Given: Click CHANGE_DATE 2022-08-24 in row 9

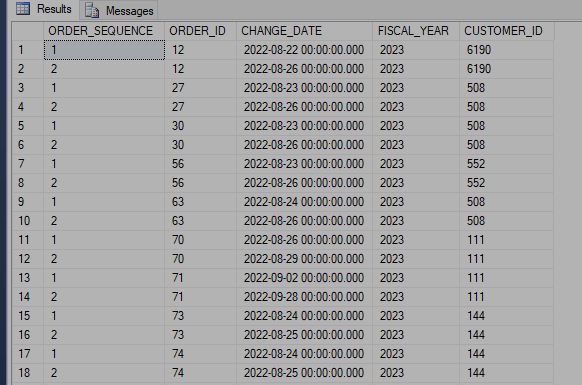Looking at the screenshot, I should point(304,202).
